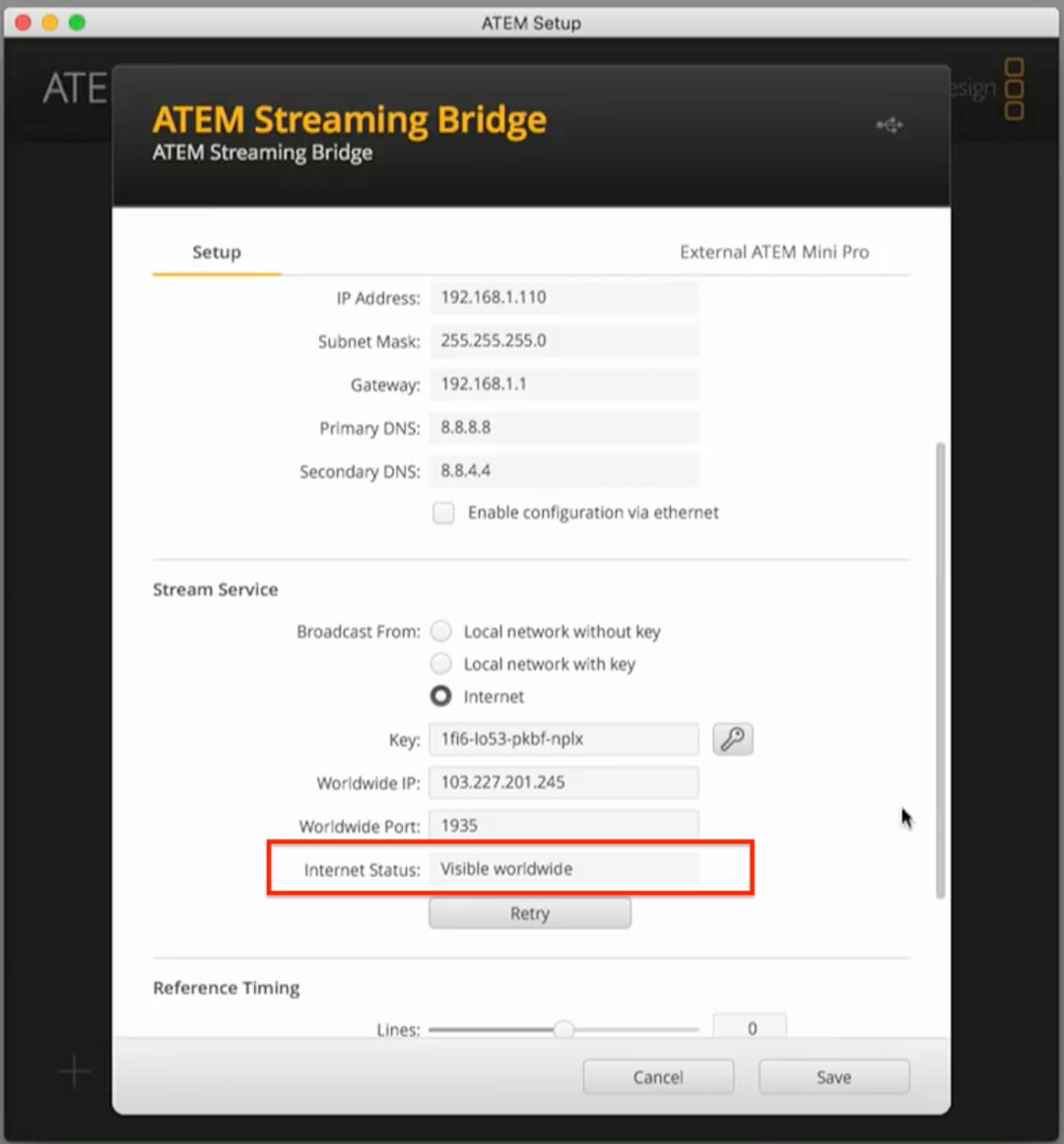Click the Lines reference timing slider handle
1064x1144 pixels.
pos(563,1029)
